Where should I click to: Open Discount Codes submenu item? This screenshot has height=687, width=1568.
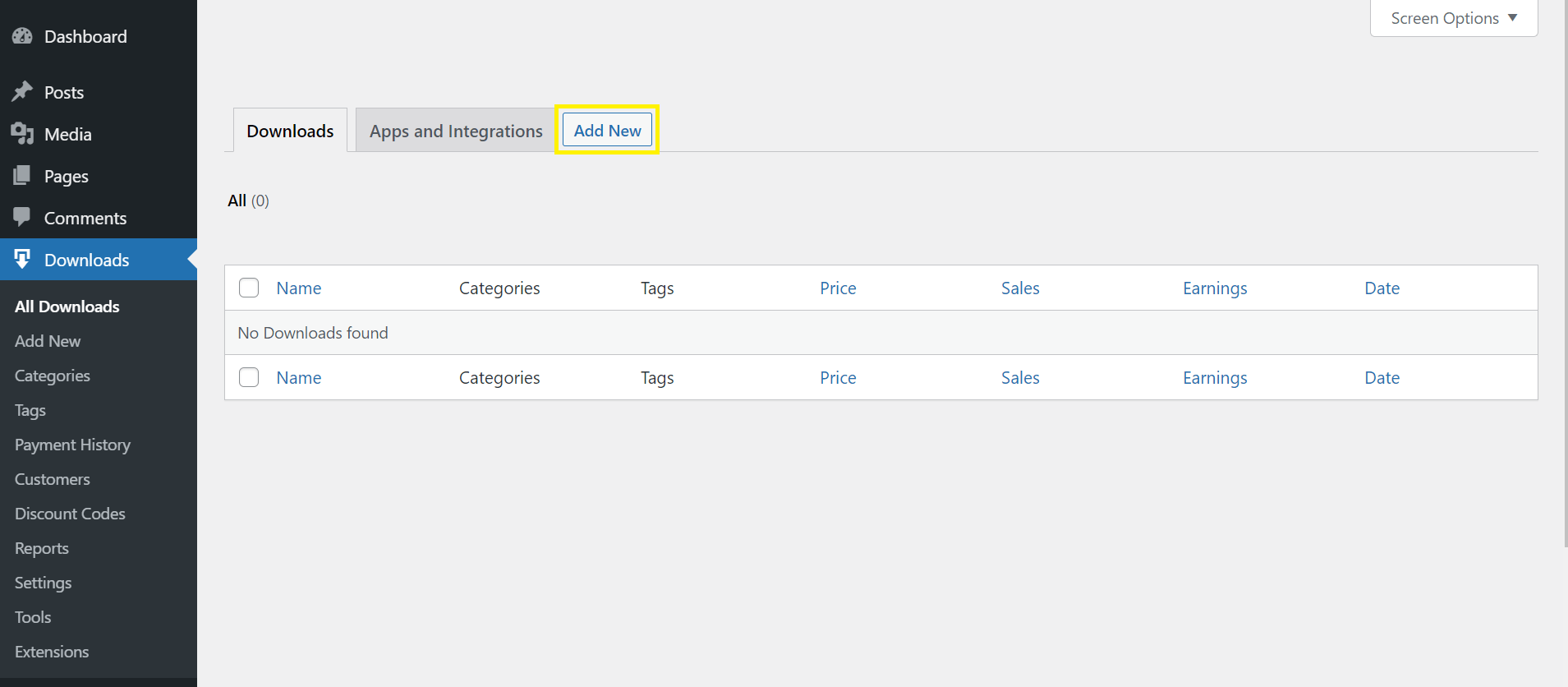click(x=70, y=514)
